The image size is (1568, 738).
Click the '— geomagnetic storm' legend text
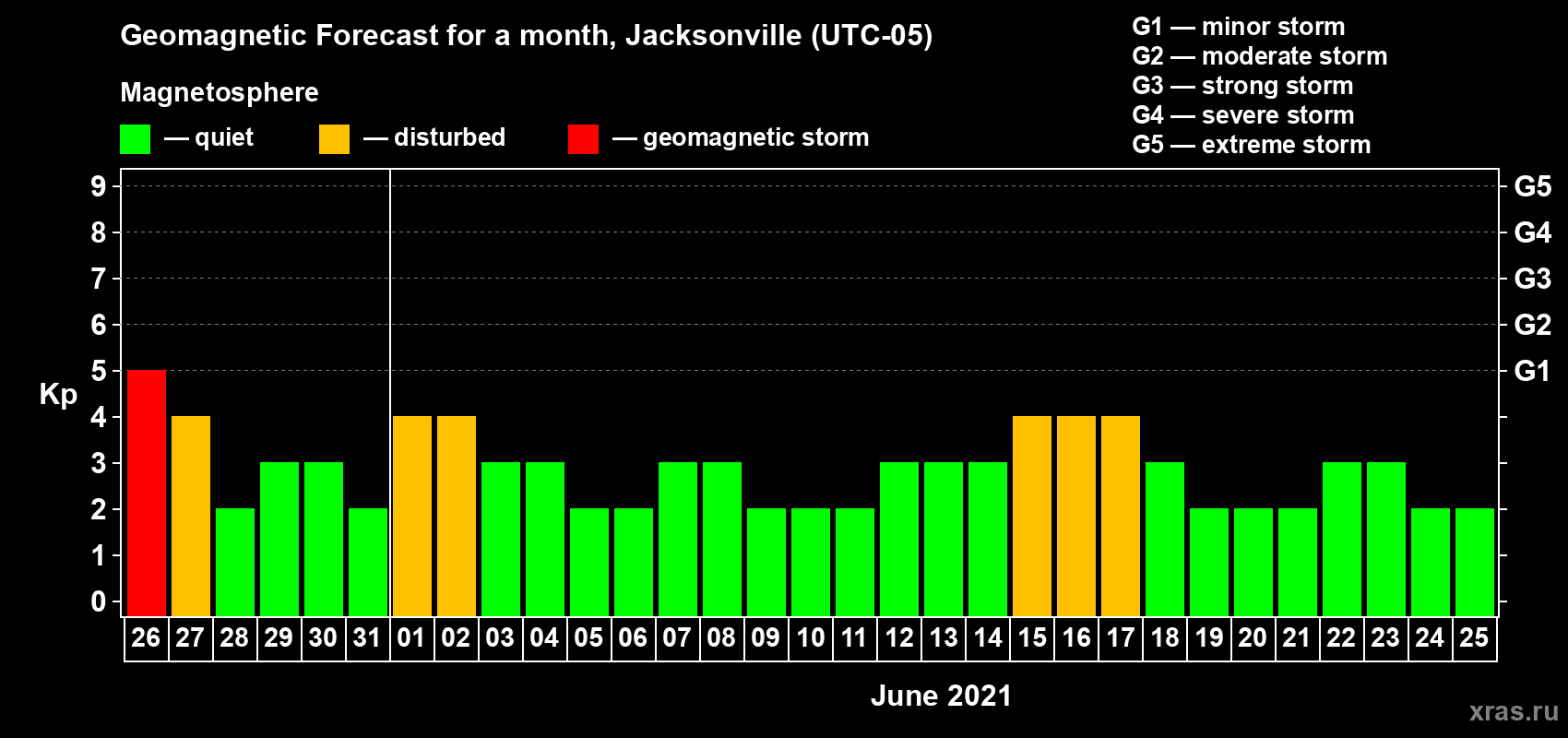coord(741,138)
